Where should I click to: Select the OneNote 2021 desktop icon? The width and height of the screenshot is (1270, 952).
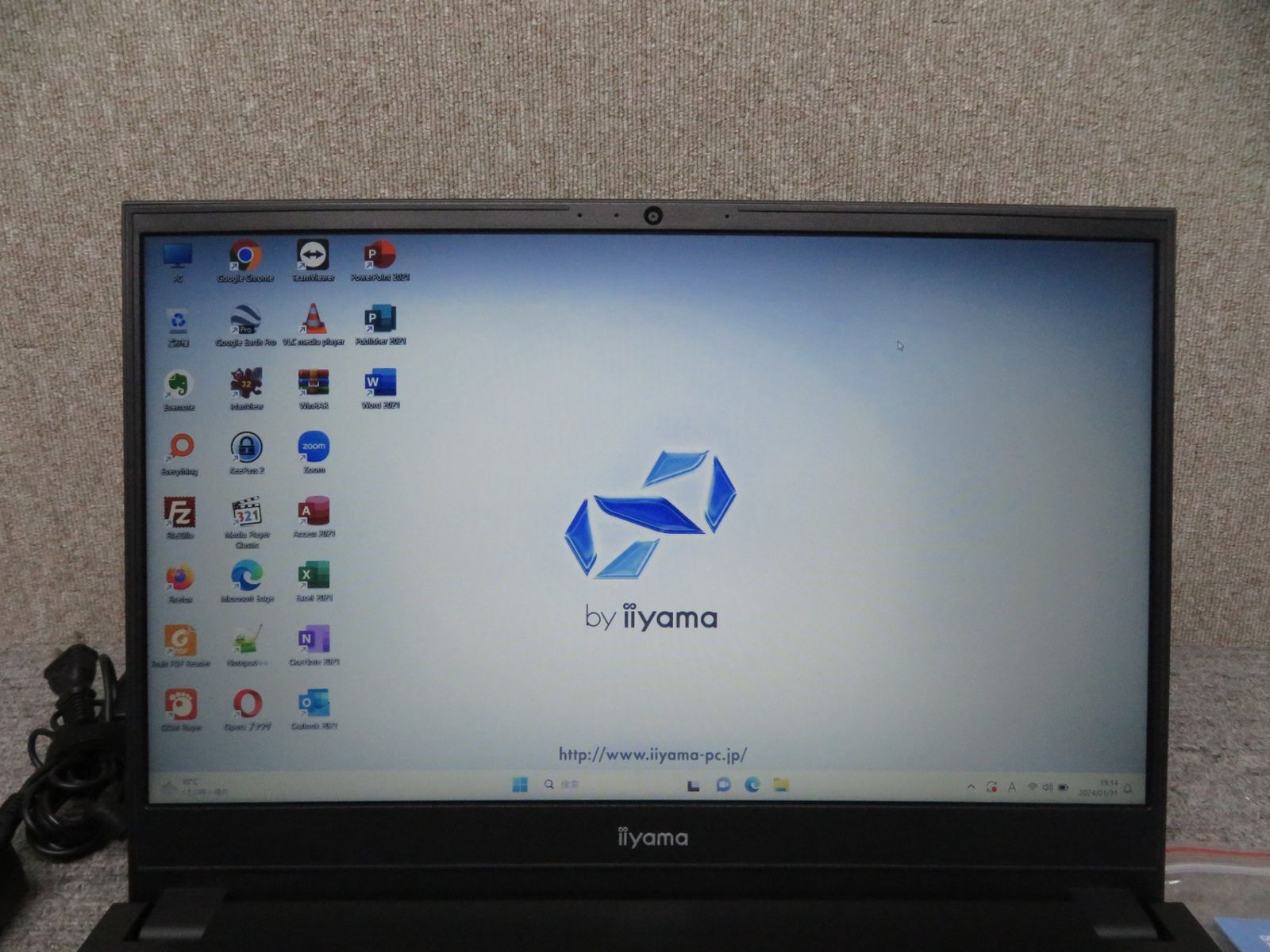pos(314,645)
